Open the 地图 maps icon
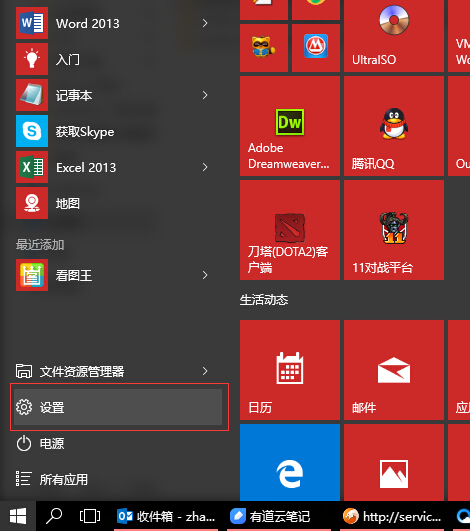 click(x=32, y=203)
